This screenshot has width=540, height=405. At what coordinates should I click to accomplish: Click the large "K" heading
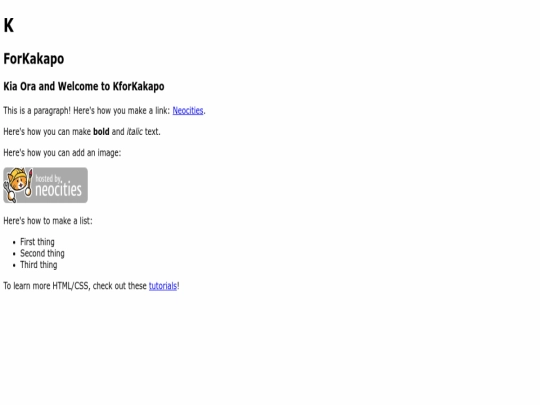pyautogui.click(x=9, y=25)
